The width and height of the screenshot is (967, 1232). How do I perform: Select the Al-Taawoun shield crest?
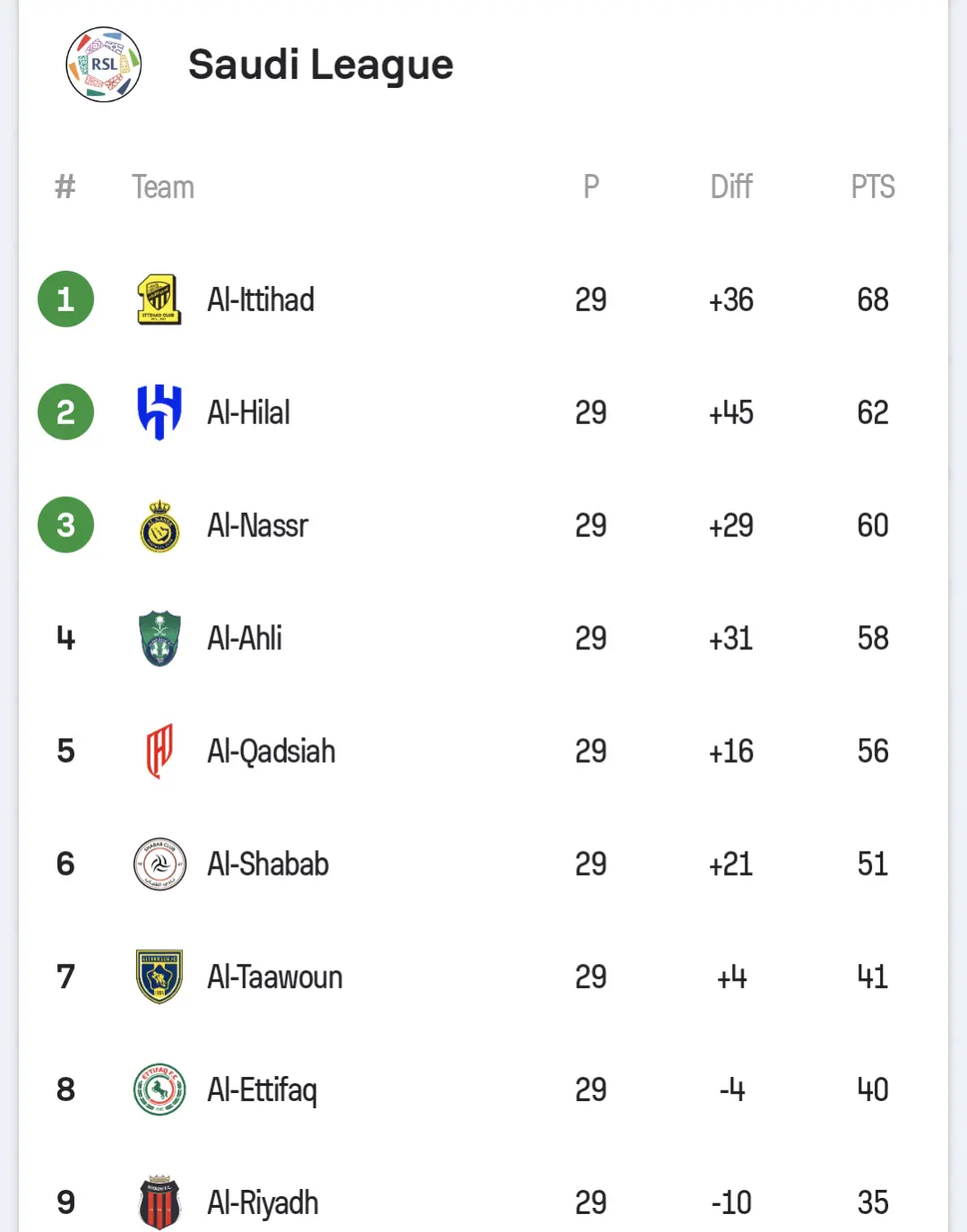pos(160,976)
